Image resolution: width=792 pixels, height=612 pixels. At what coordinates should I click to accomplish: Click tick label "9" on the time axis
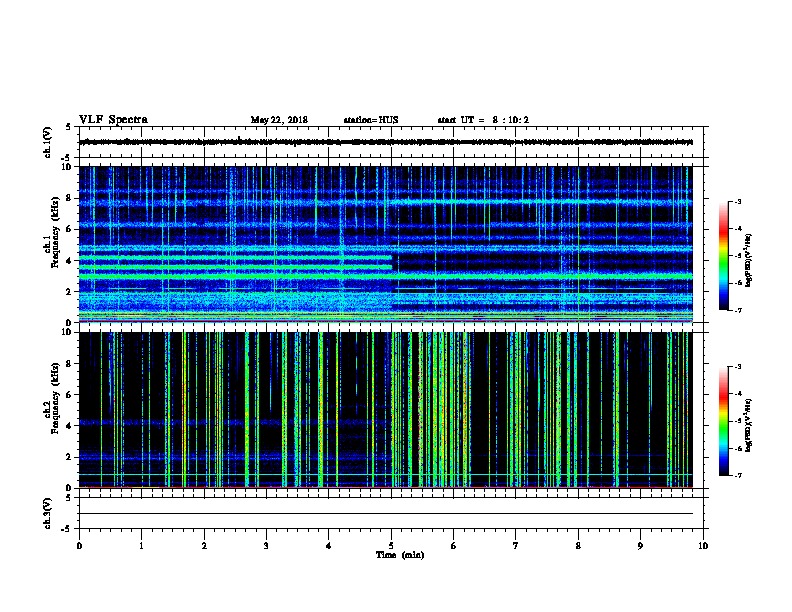point(640,546)
